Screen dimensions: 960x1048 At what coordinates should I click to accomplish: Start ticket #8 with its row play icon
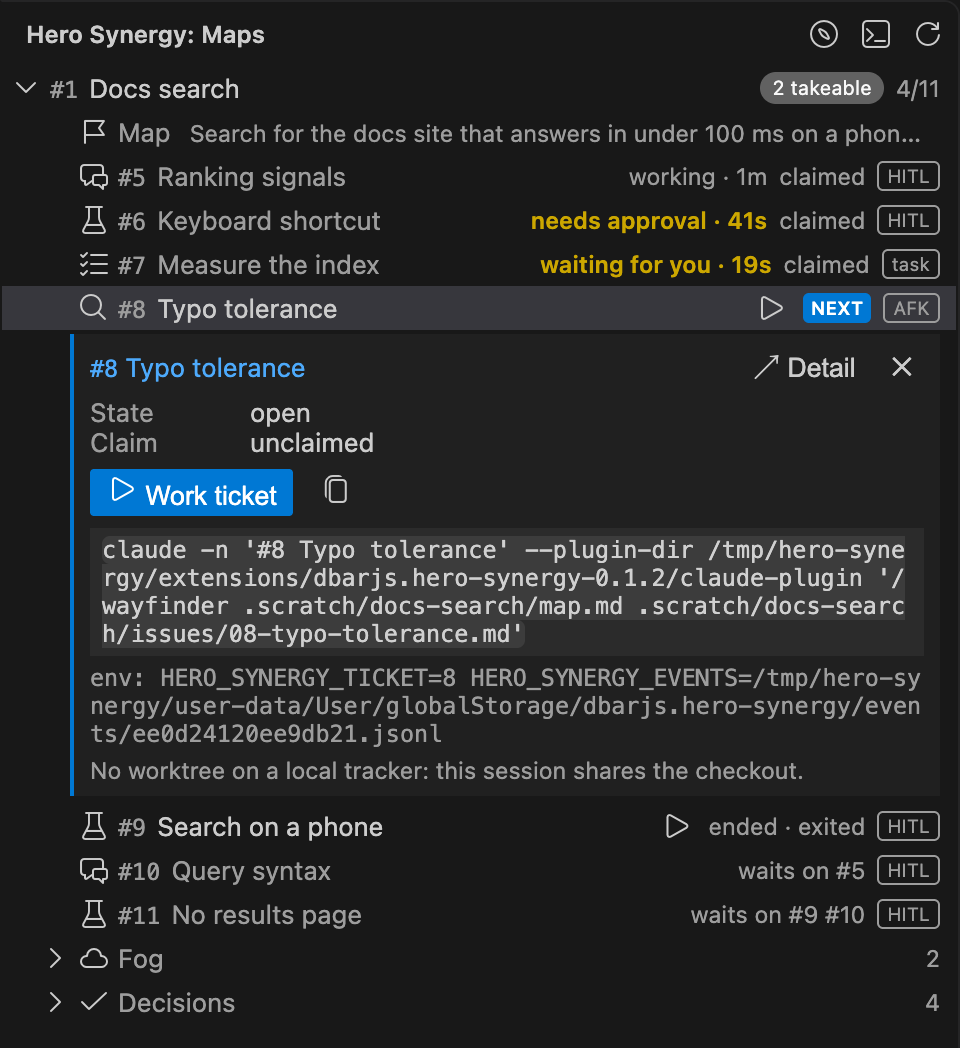click(771, 308)
